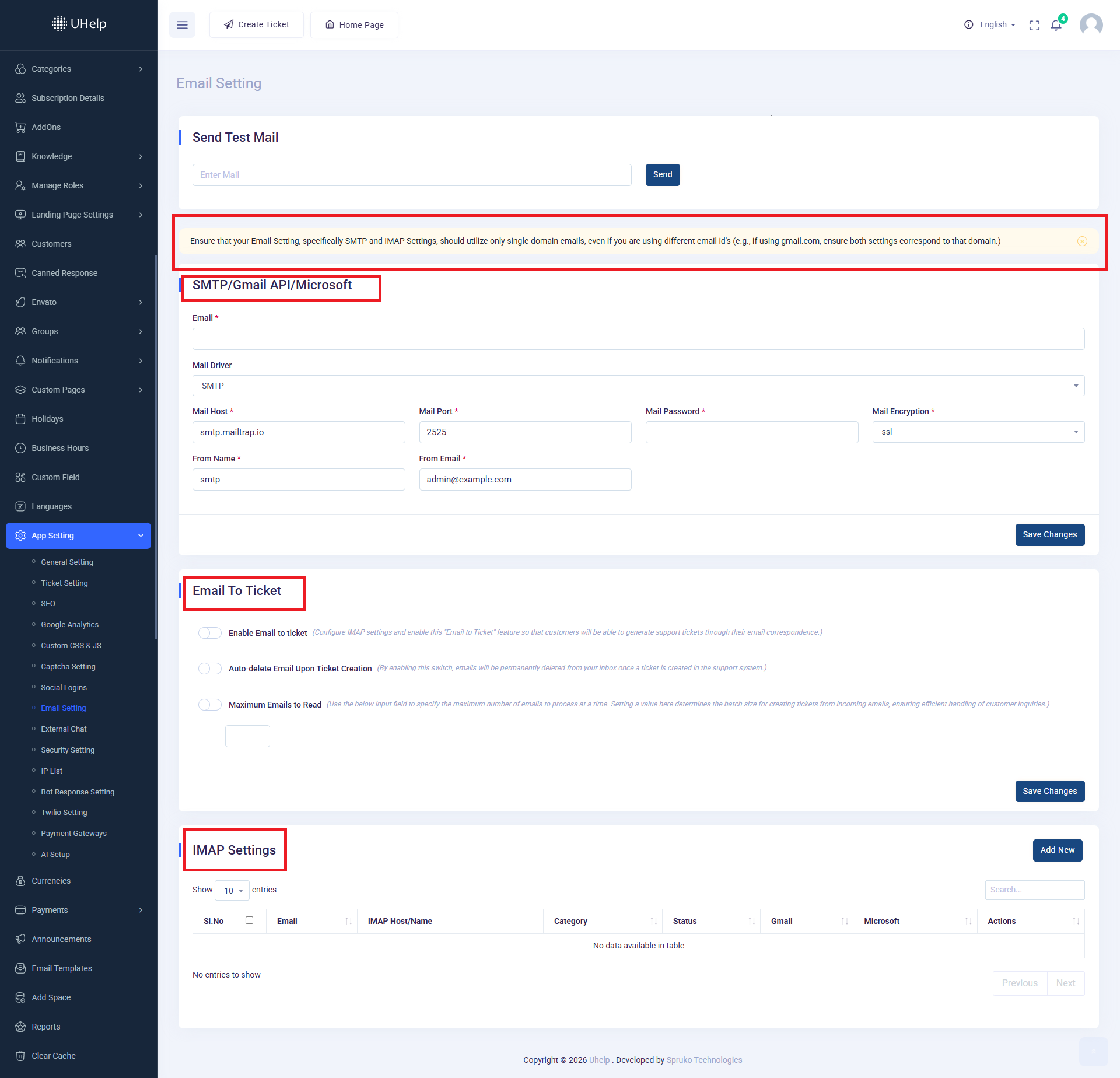
Task: Open AddOns via its cart icon
Action: pos(20,127)
